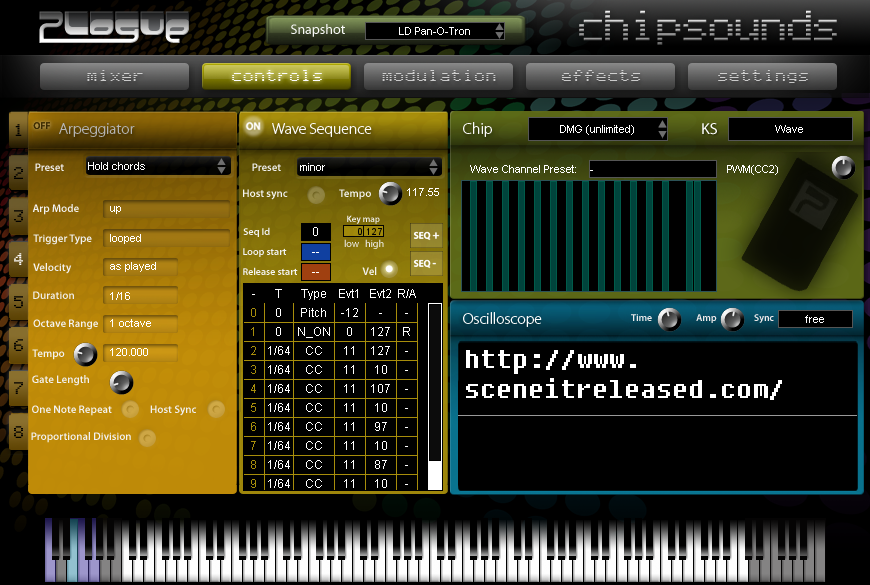The height and width of the screenshot is (585, 870).
Task: Click the SEQ + button
Action: point(426,235)
